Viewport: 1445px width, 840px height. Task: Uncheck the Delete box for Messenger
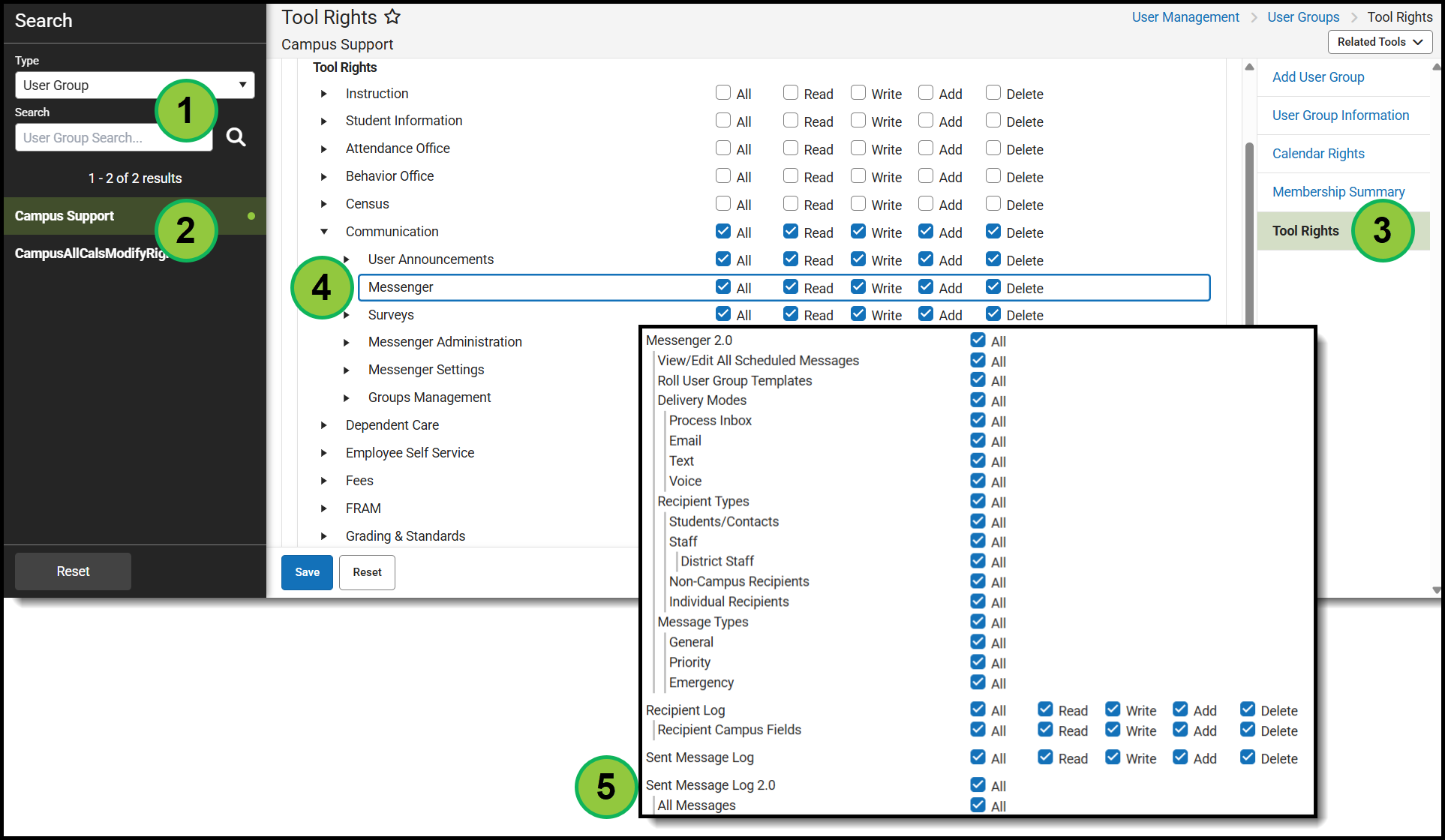click(x=993, y=287)
